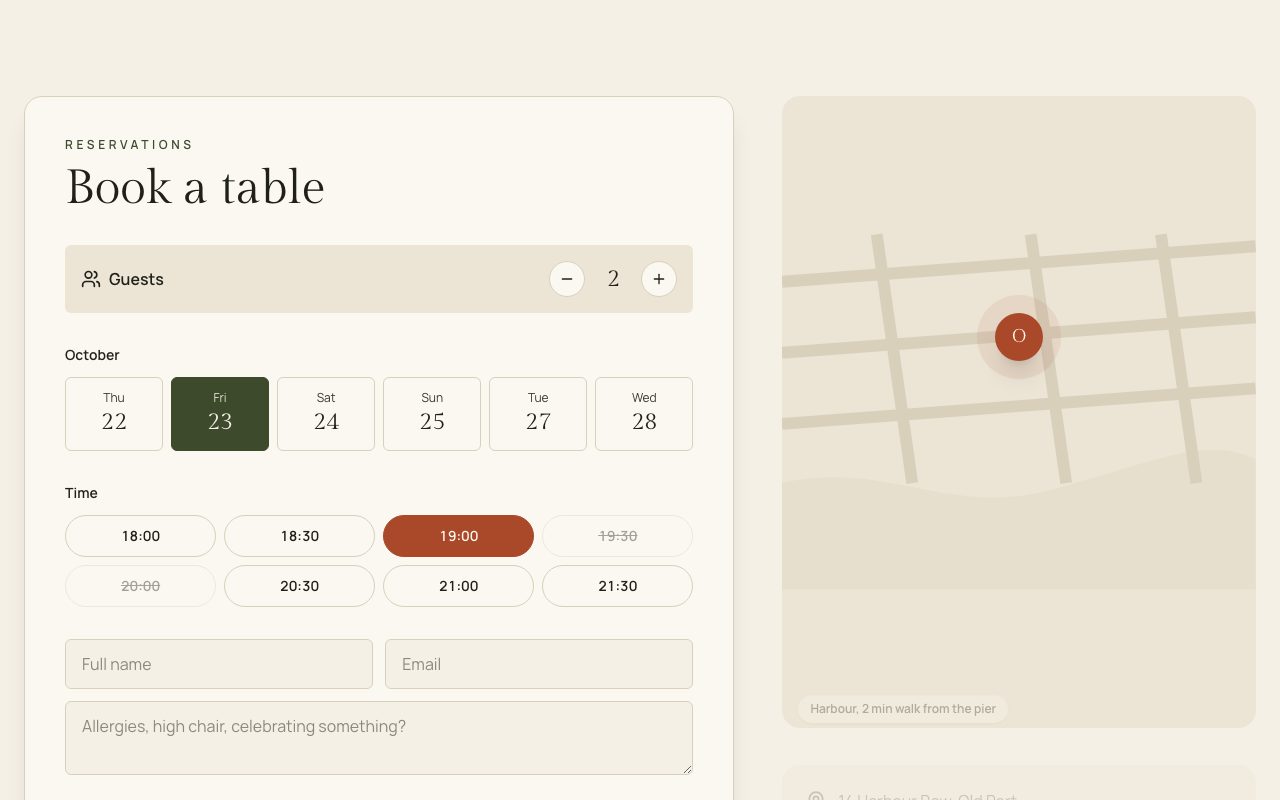Focus the Email input field

point(539,664)
